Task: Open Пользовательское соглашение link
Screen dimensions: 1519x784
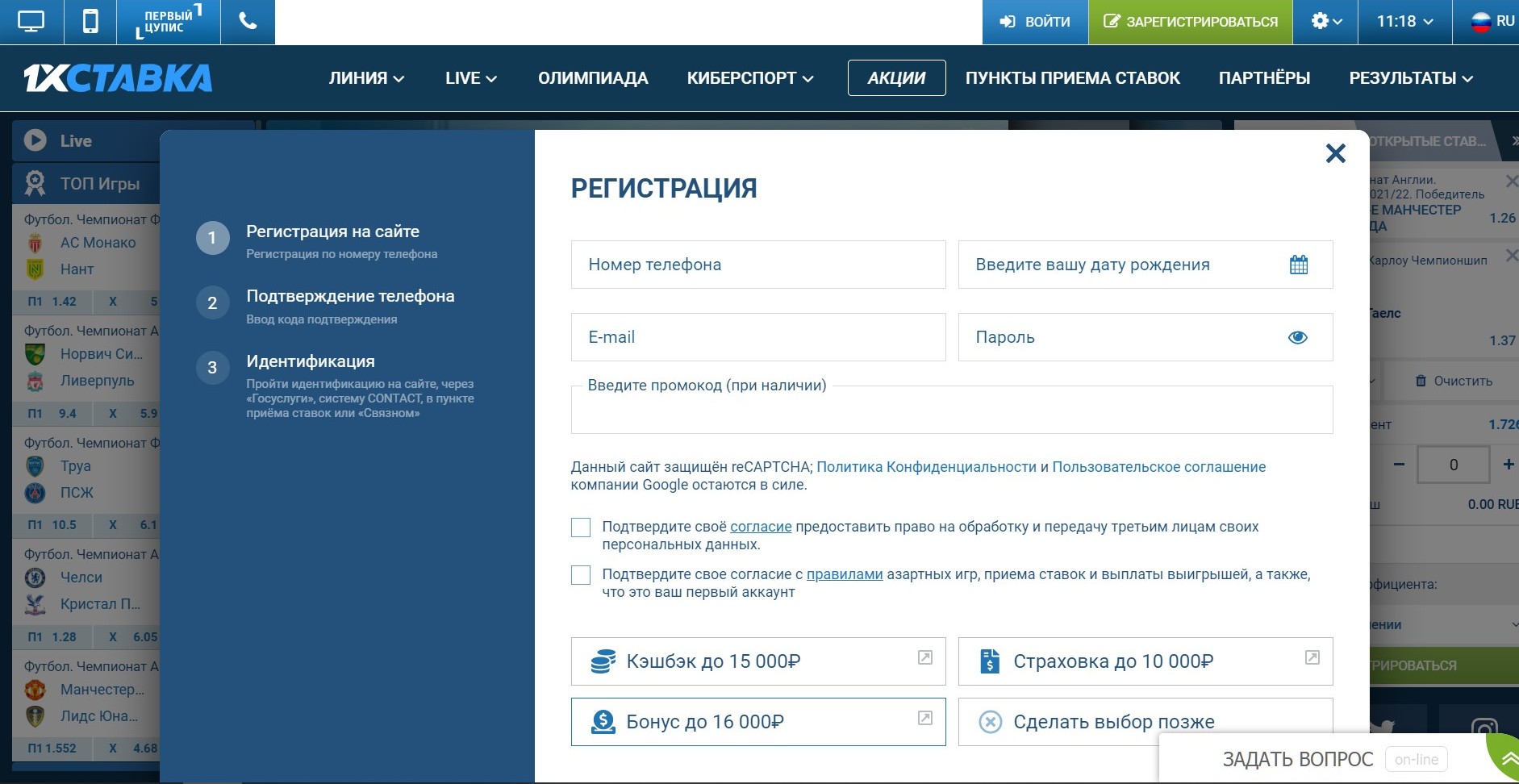Action: pos(1159,467)
